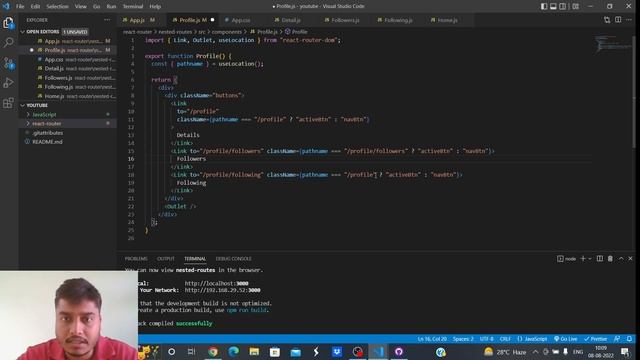
Task: Open the Edit menu
Action: click(35, 7)
